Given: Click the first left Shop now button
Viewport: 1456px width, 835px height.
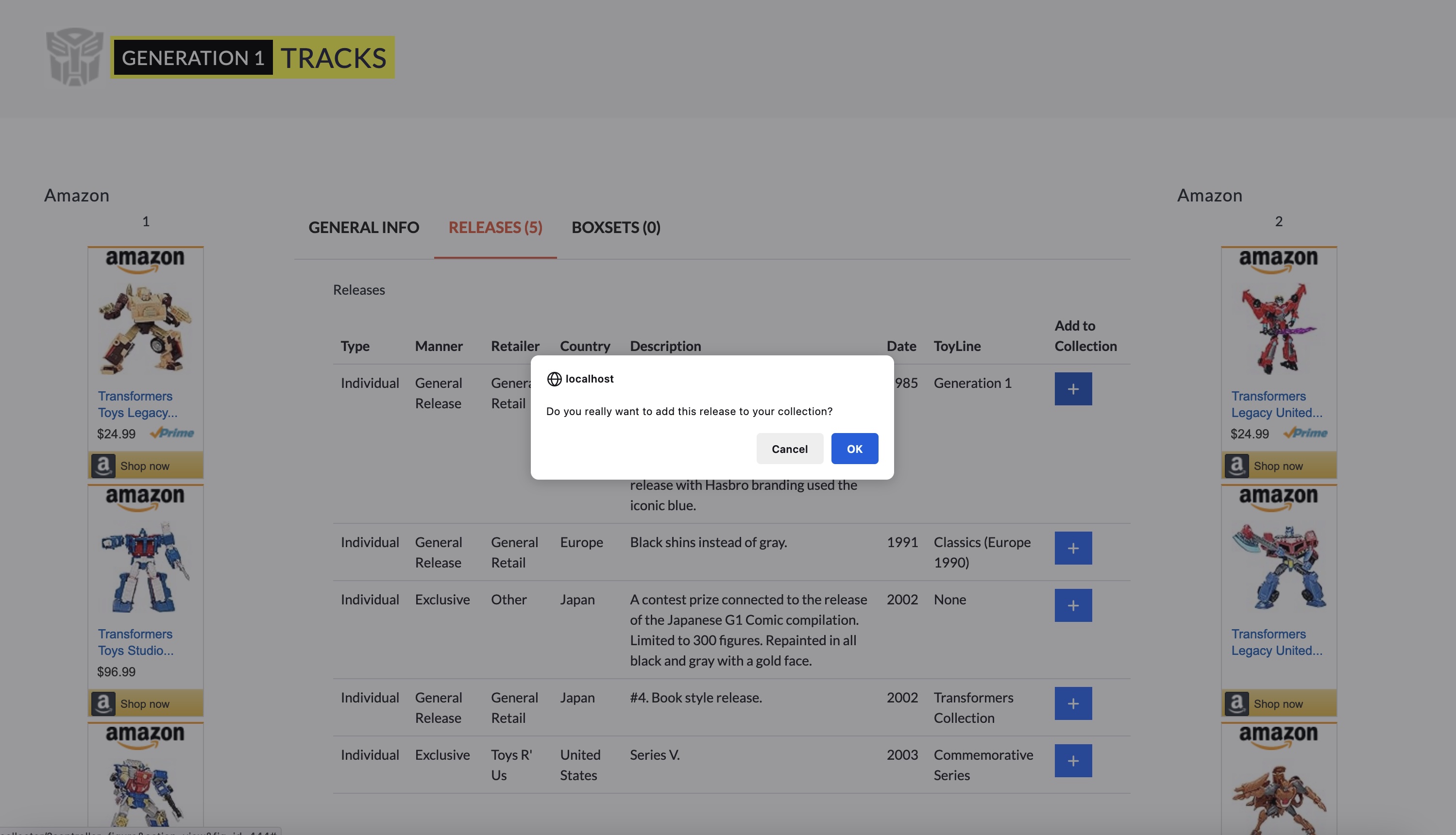Looking at the screenshot, I should click(x=145, y=466).
